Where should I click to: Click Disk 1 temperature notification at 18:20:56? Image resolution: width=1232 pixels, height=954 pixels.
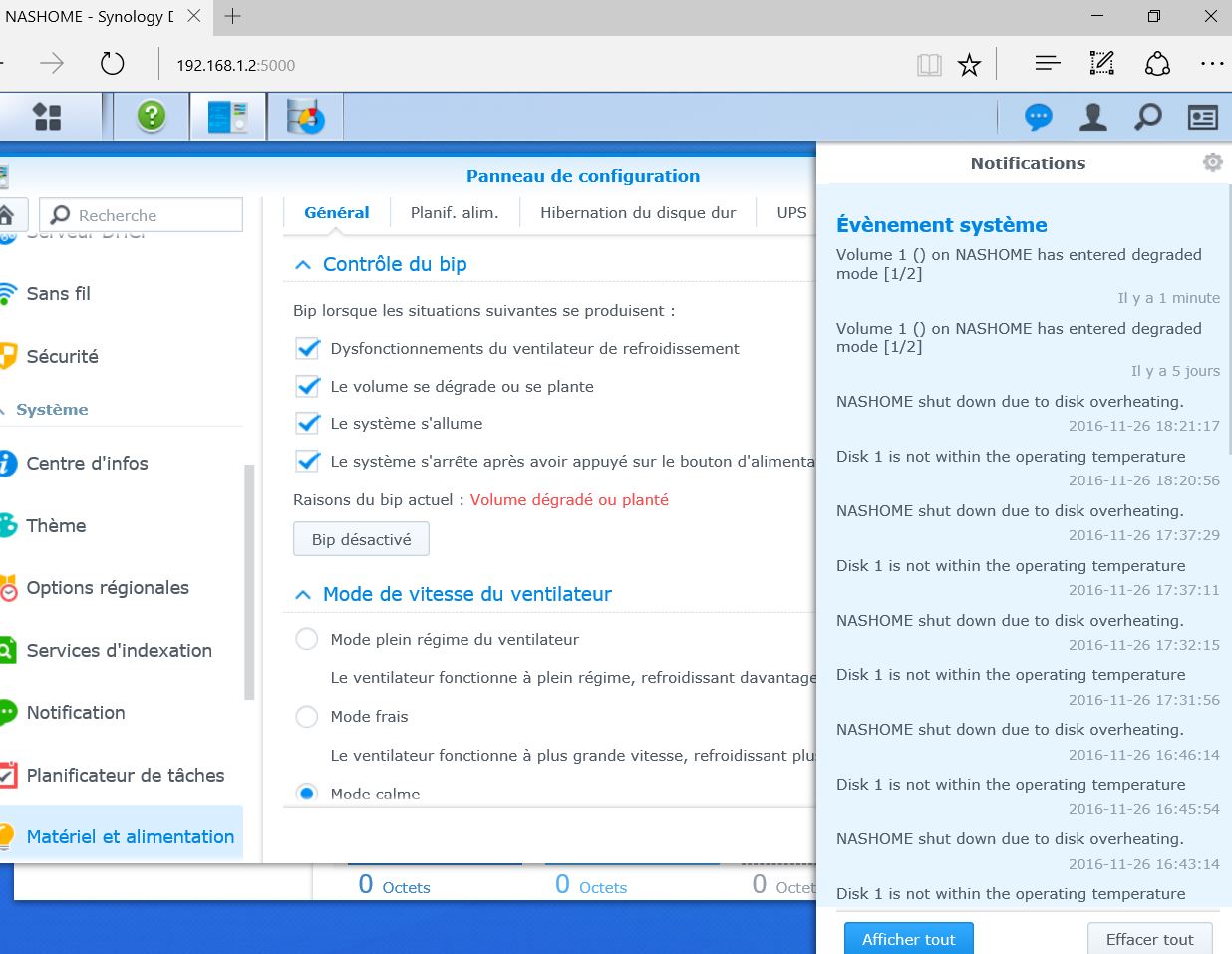pos(1028,468)
